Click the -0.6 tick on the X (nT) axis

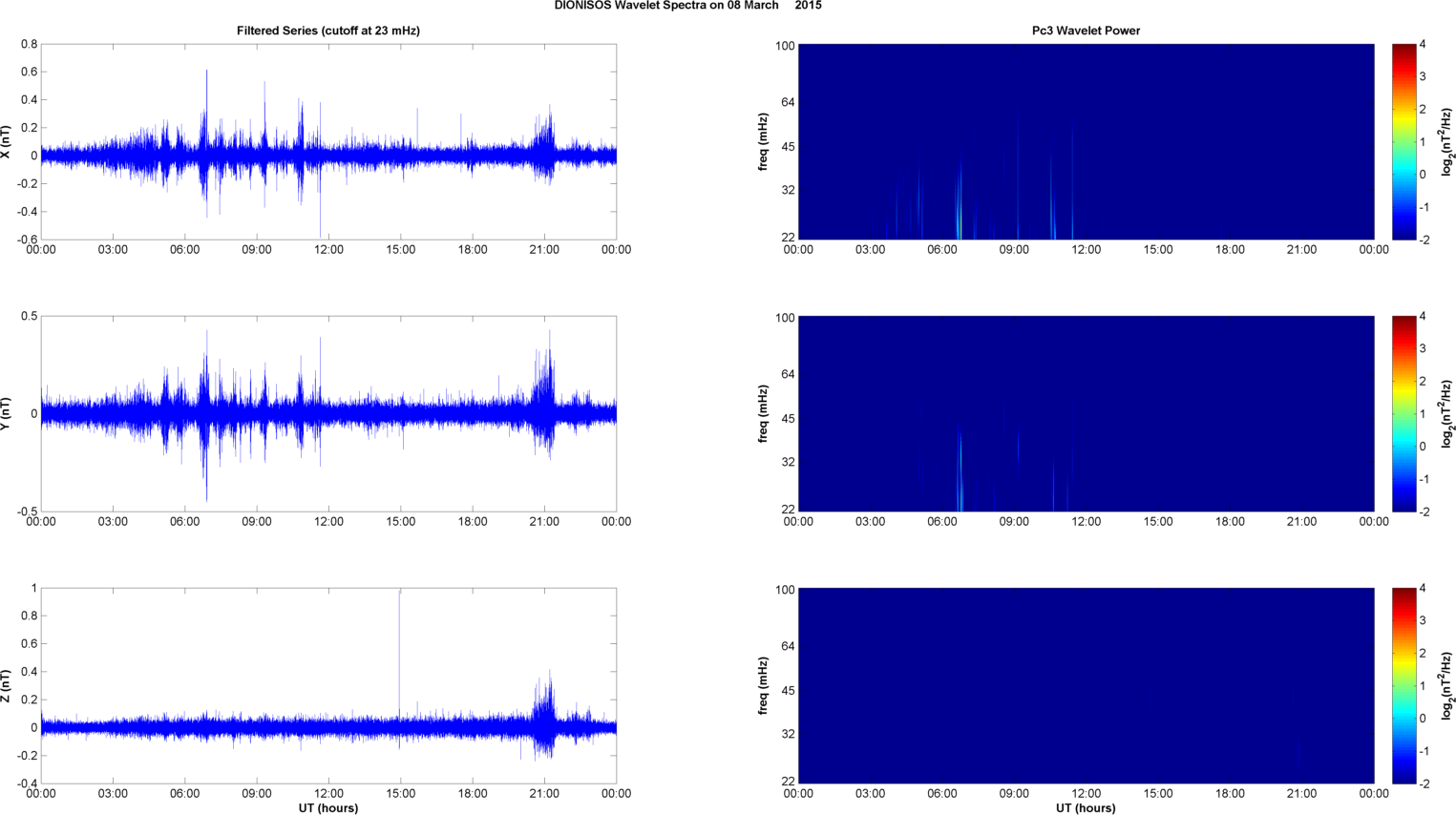pyautogui.click(x=27, y=240)
